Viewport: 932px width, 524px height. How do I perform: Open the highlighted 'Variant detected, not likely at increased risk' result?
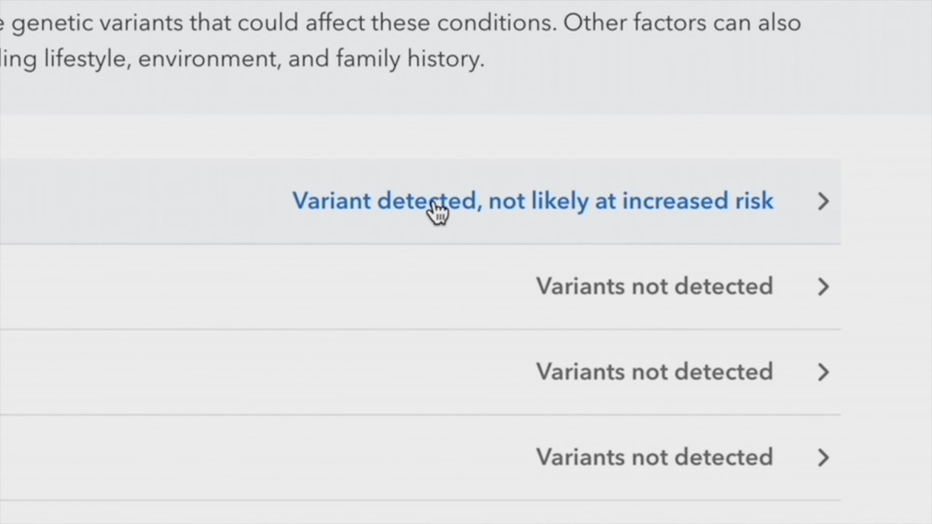pos(533,201)
